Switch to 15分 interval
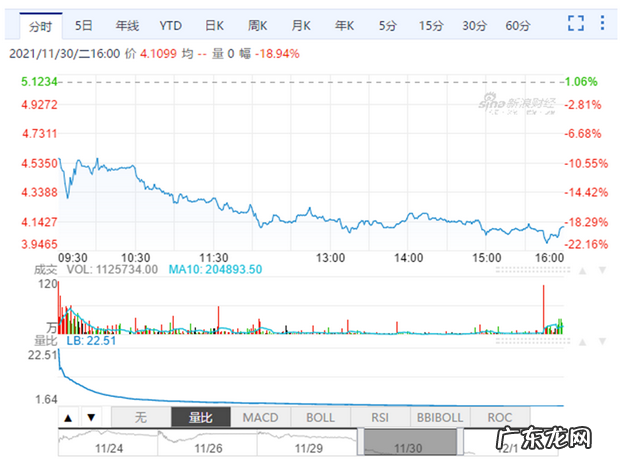The image size is (630, 467). point(431,26)
